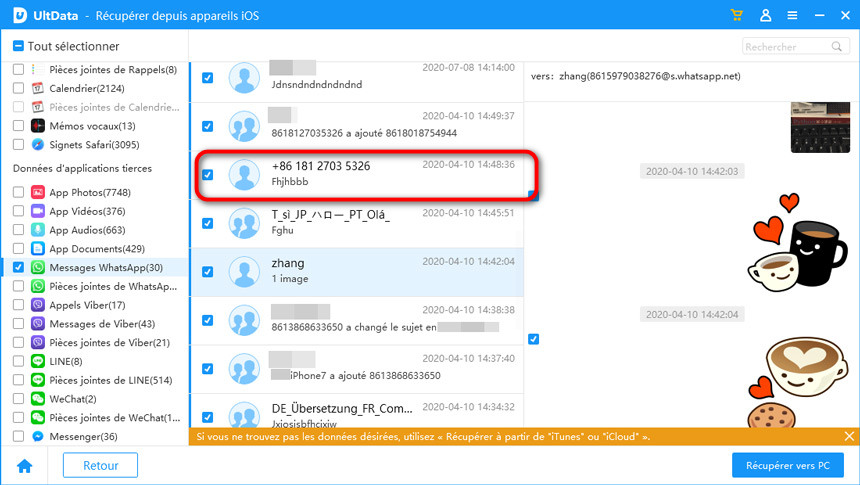860x485 pixels.
Task: Click the Mémos vocaux icon
Action: [38, 126]
